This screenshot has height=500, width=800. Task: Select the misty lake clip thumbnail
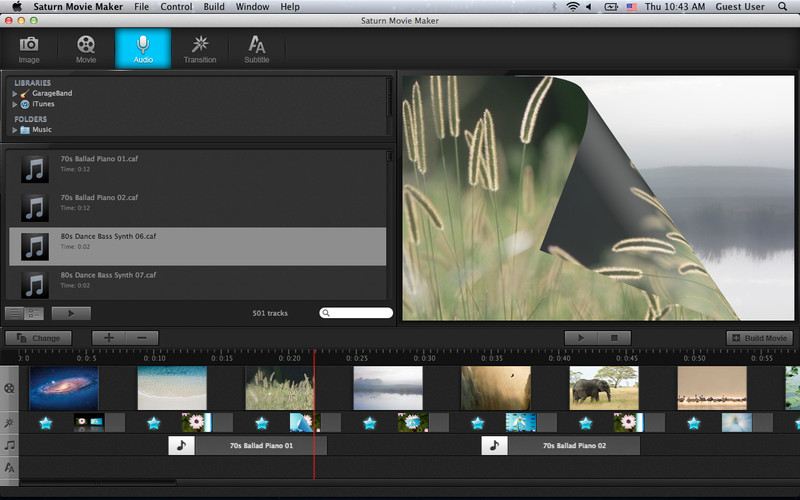(x=388, y=388)
